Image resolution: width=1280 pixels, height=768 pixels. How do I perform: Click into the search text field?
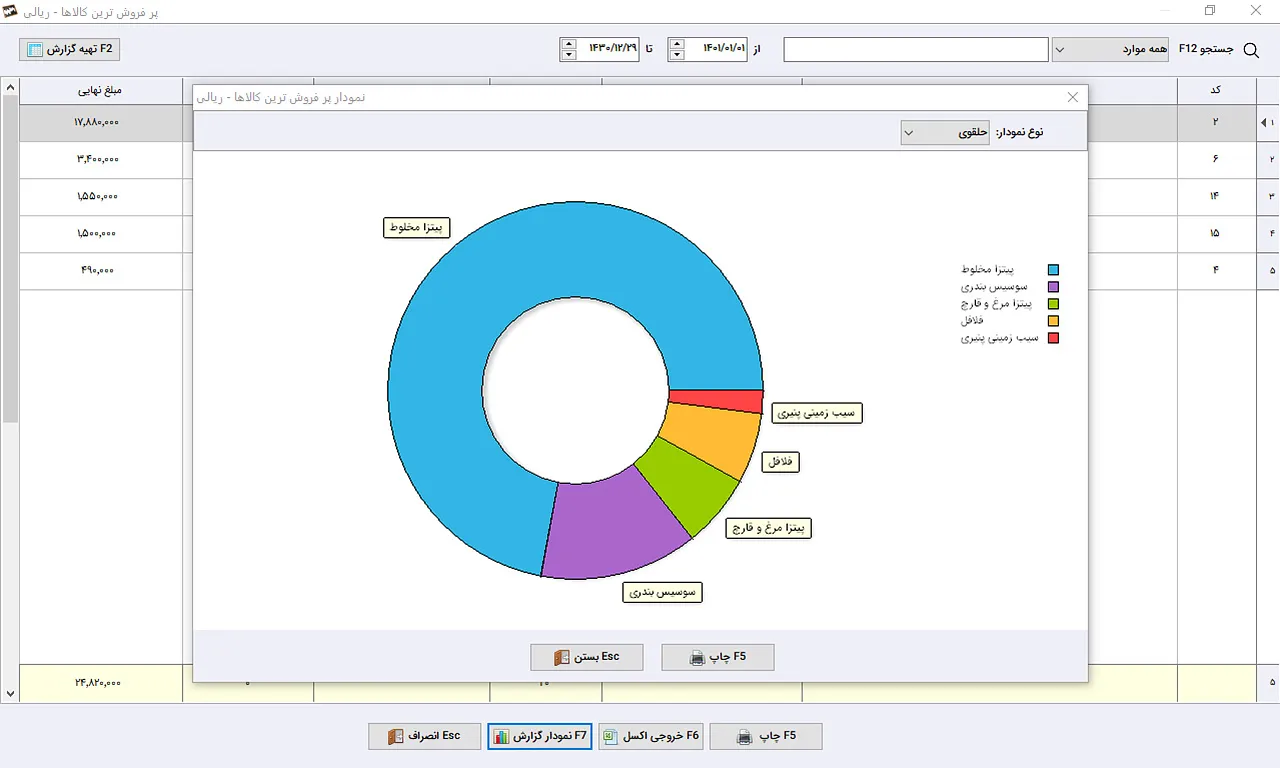(x=915, y=49)
